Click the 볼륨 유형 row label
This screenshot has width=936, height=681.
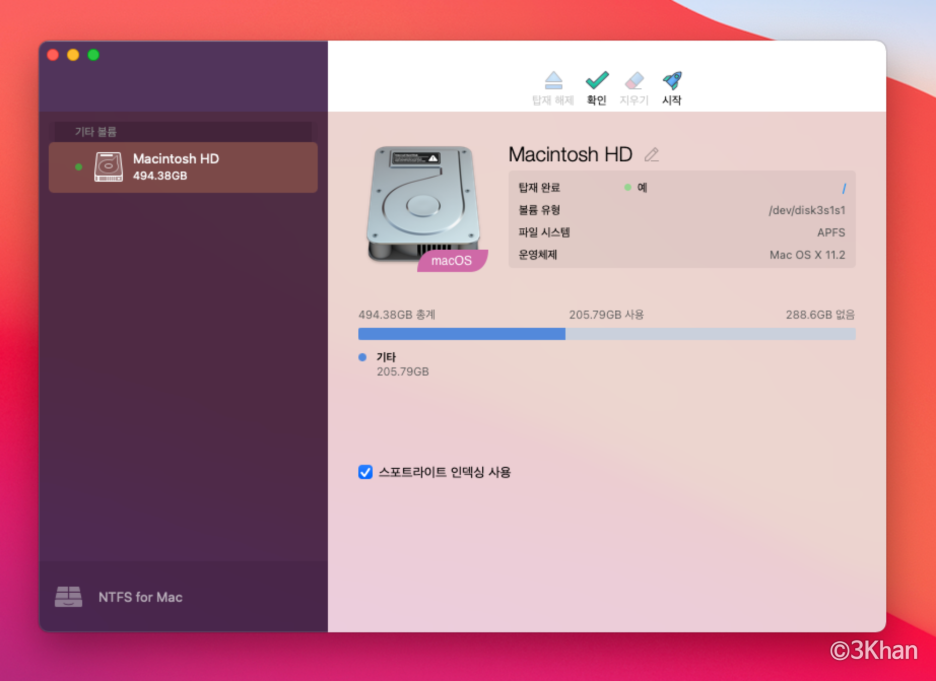coord(539,210)
